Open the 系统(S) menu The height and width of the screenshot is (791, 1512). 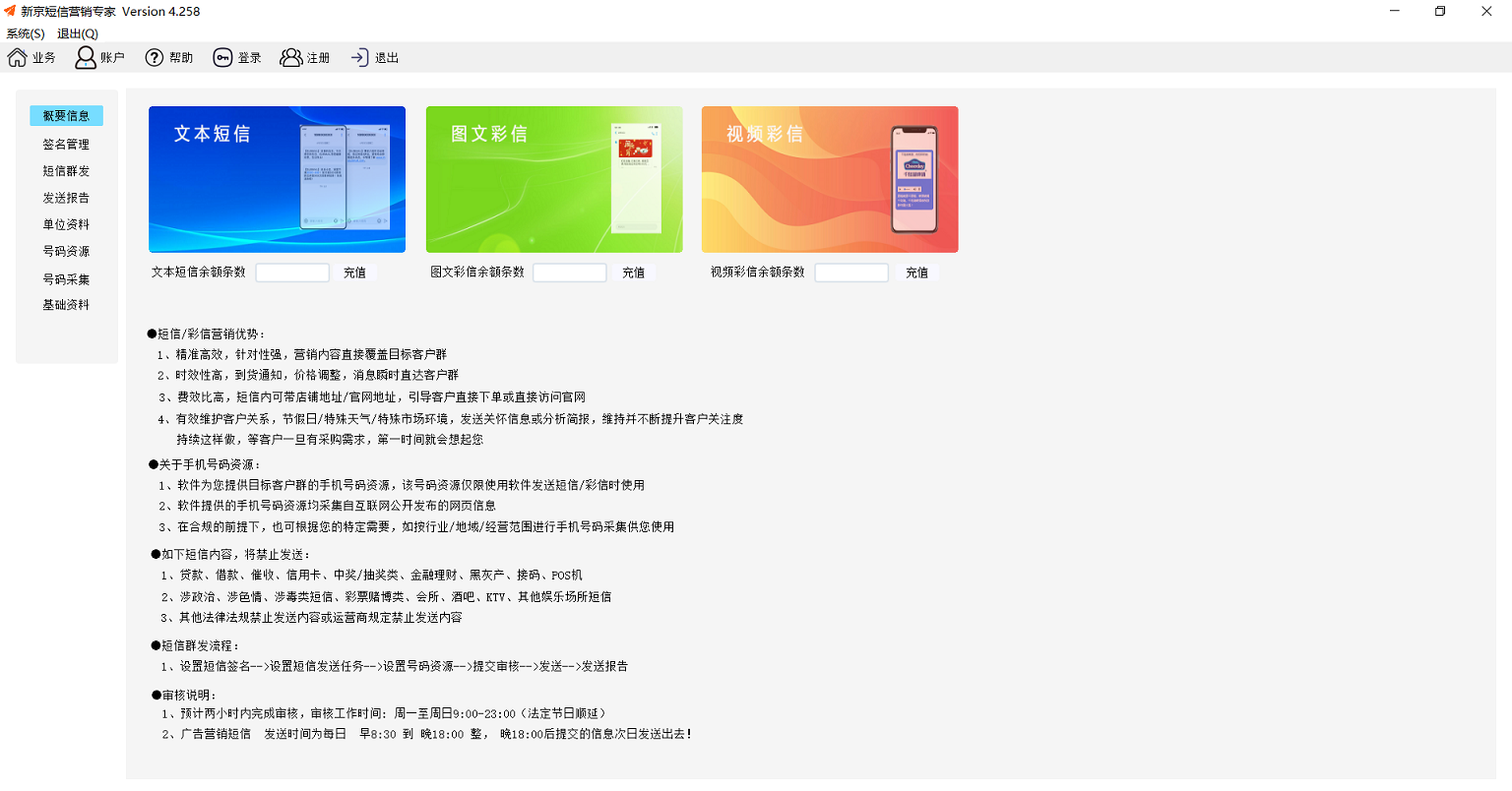click(x=25, y=32)
